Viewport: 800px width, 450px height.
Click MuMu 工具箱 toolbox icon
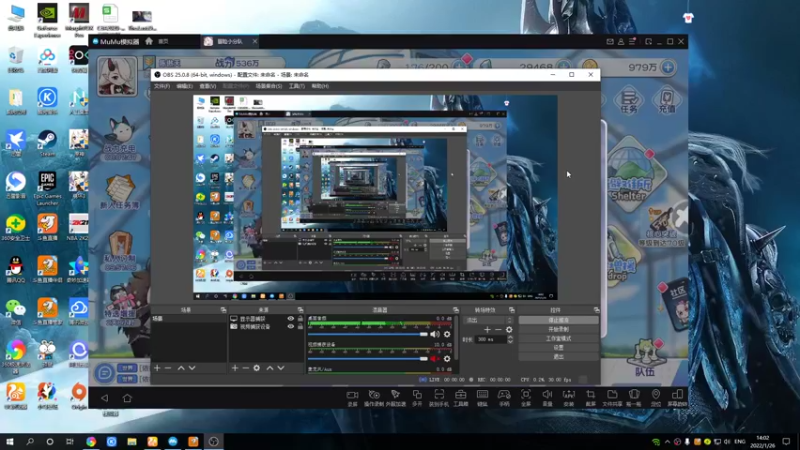pyautogui.click(x=461, y=398)
